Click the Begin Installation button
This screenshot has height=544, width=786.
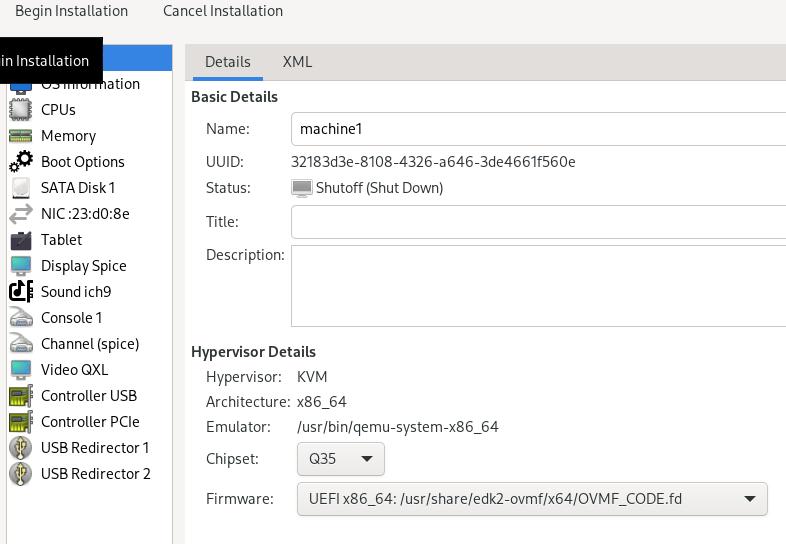click(x=71, y=11)
